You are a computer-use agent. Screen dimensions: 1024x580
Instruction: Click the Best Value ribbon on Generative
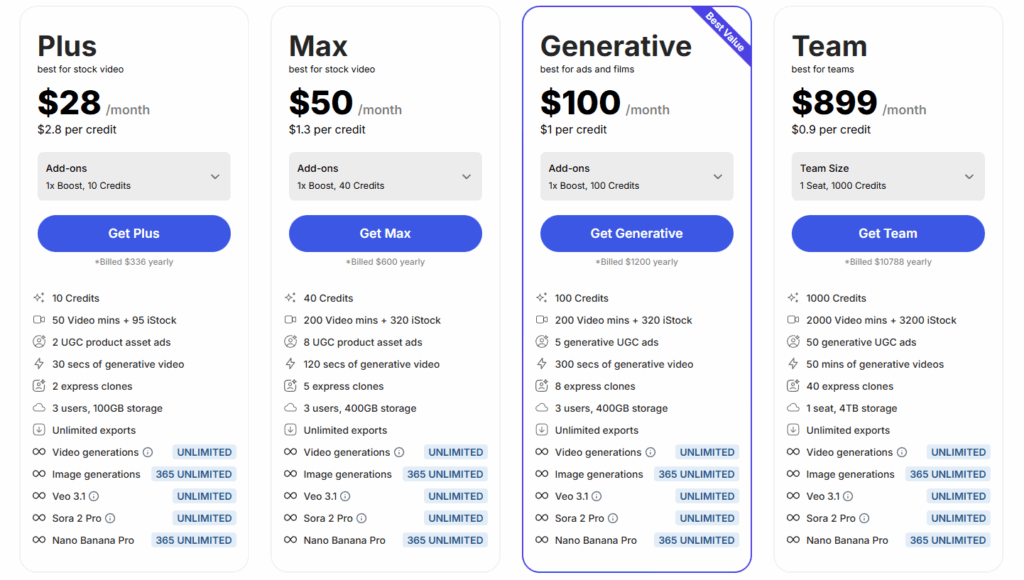[722, 30]
